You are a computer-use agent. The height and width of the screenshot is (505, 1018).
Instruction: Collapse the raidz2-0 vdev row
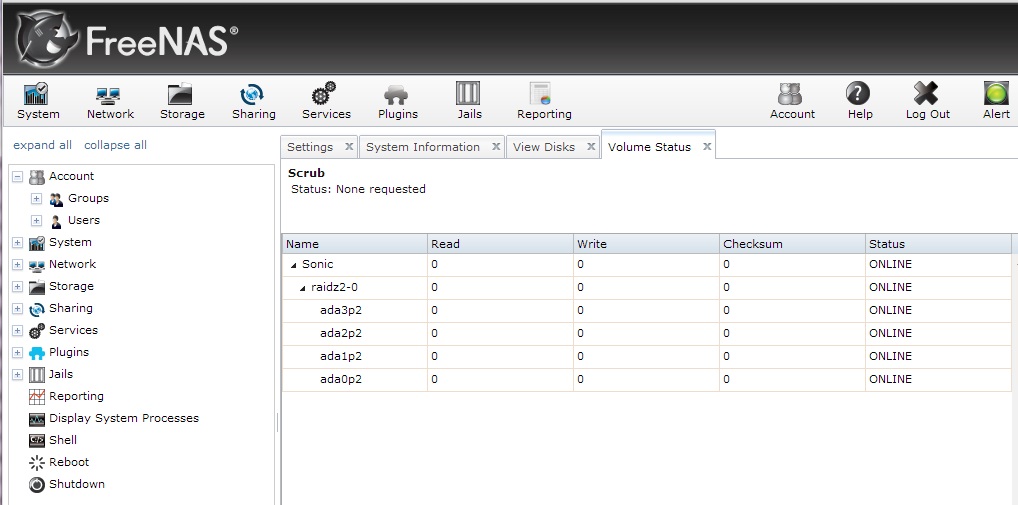click(303, 288)
